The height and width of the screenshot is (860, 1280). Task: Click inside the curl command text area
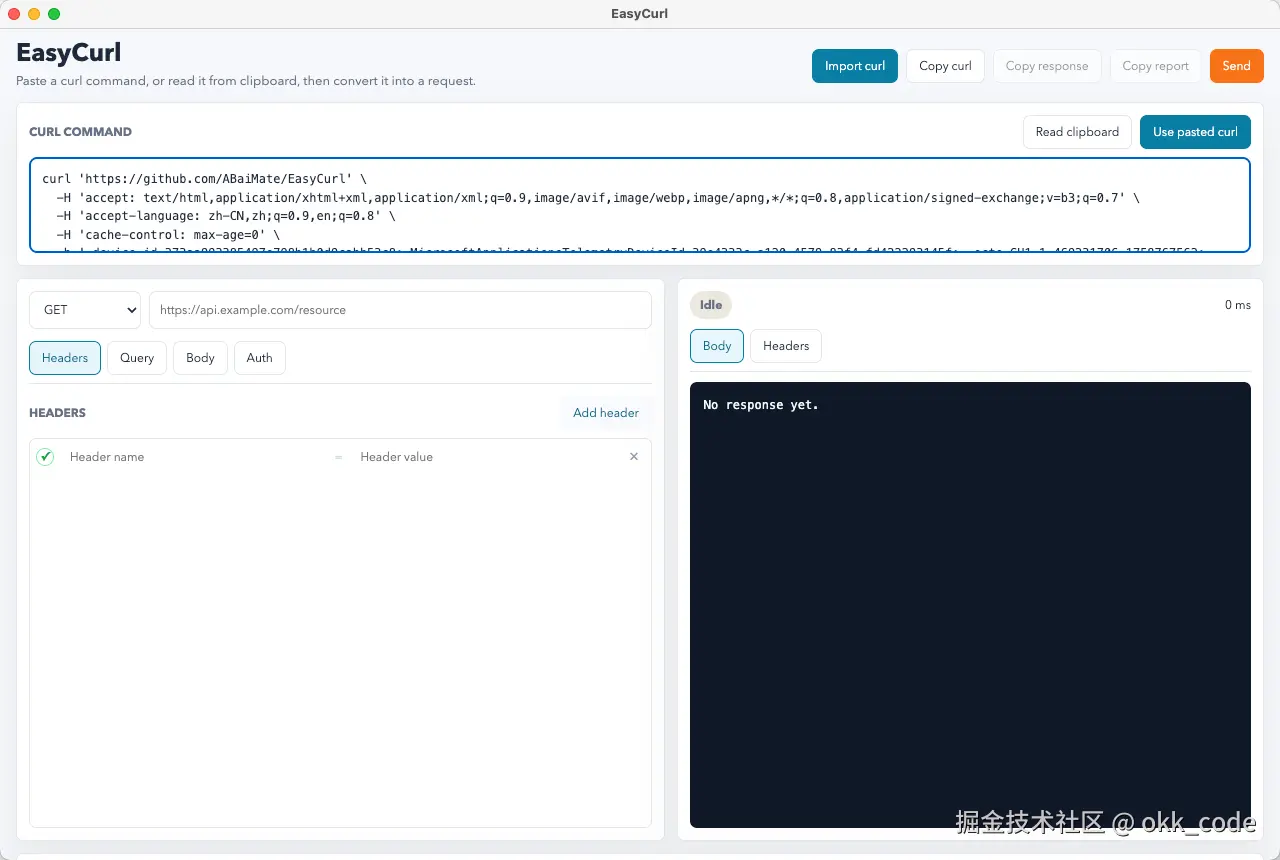coord(640,205)
